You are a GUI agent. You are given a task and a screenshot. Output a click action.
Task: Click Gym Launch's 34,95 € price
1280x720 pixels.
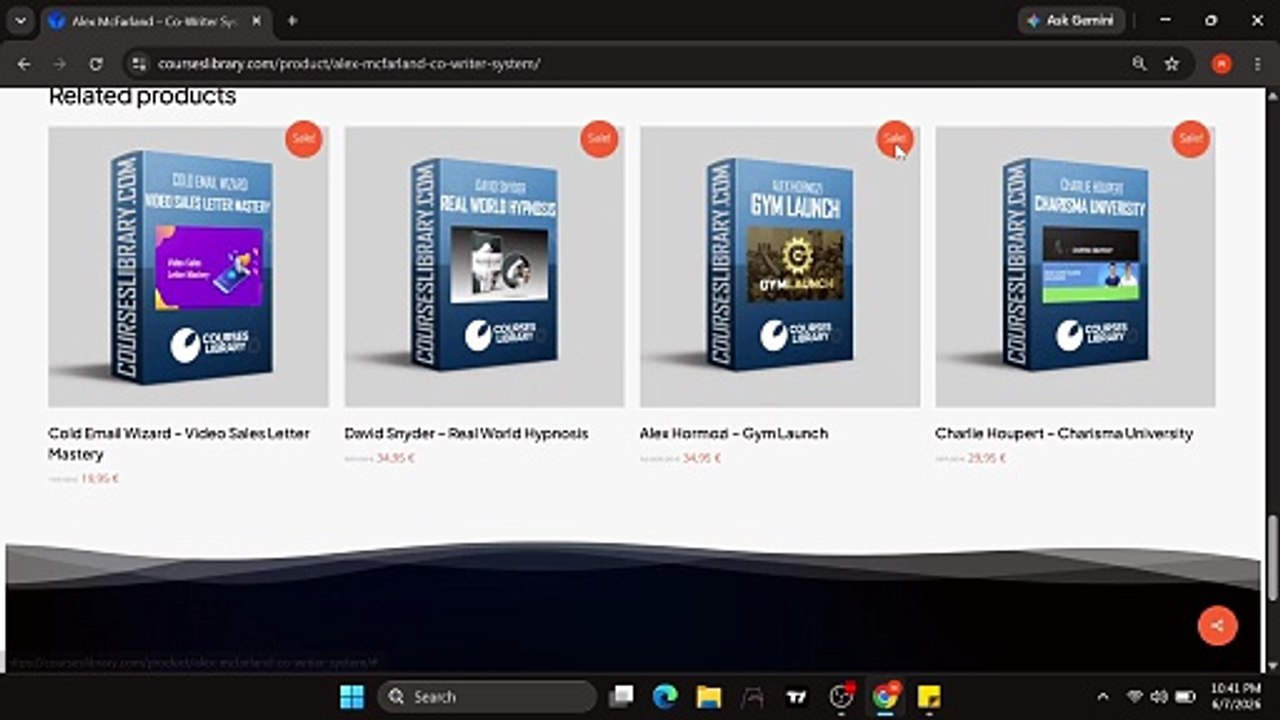(x=701, y=458)
